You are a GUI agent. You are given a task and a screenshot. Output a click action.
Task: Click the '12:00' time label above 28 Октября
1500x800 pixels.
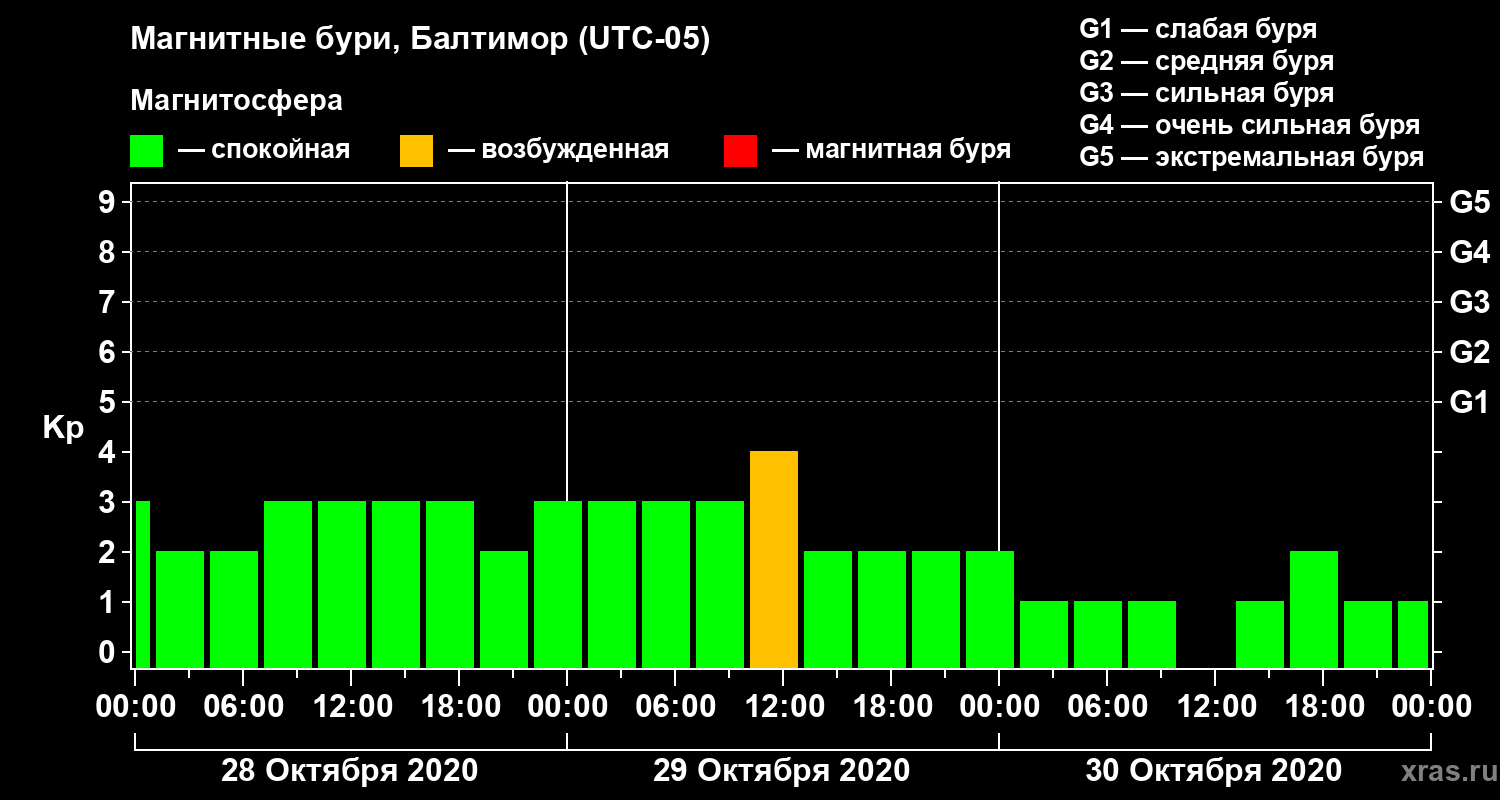pyautogui.click(x=351, y=706)
